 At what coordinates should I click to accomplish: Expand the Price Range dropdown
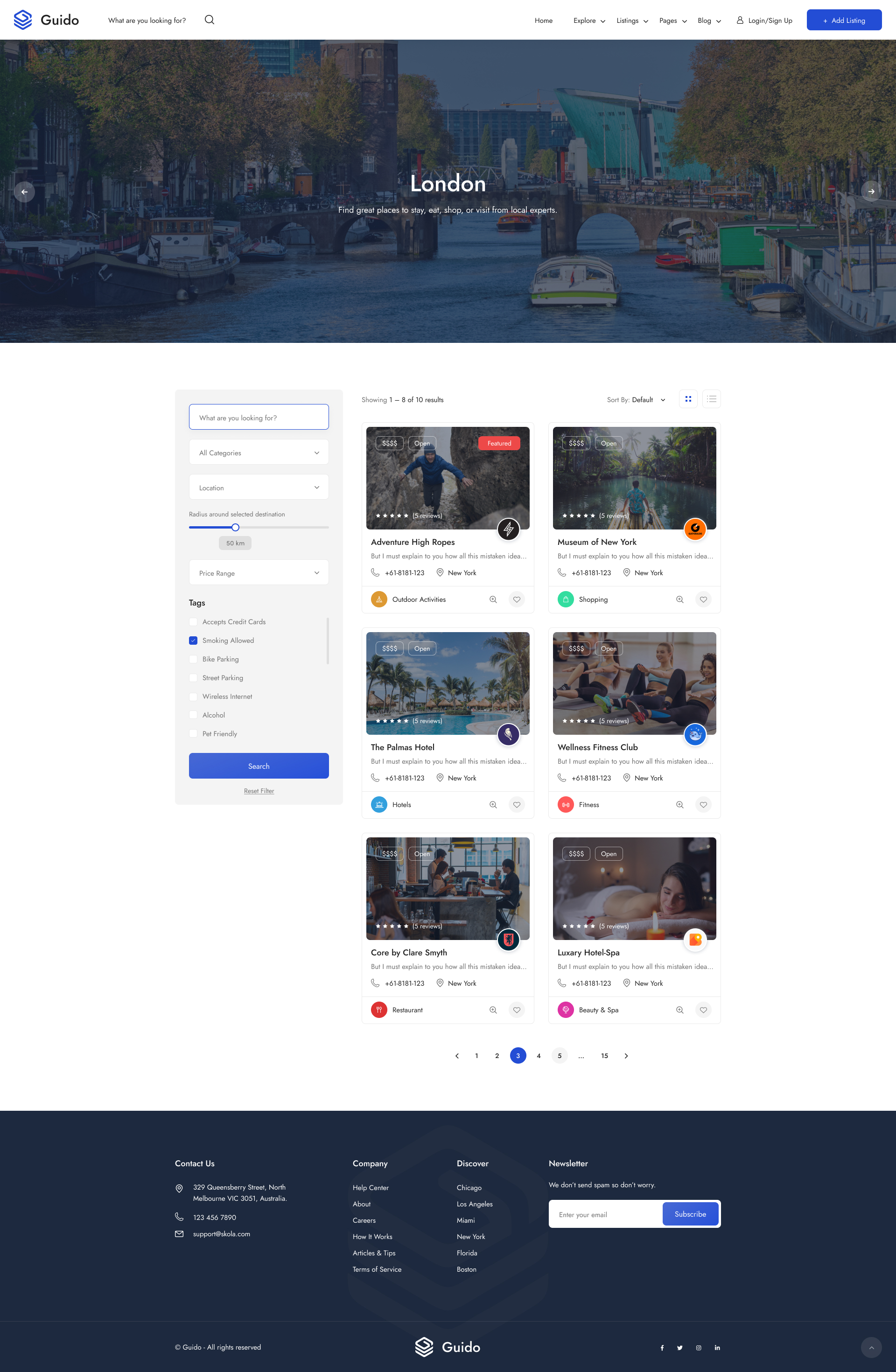pos(259,572)
